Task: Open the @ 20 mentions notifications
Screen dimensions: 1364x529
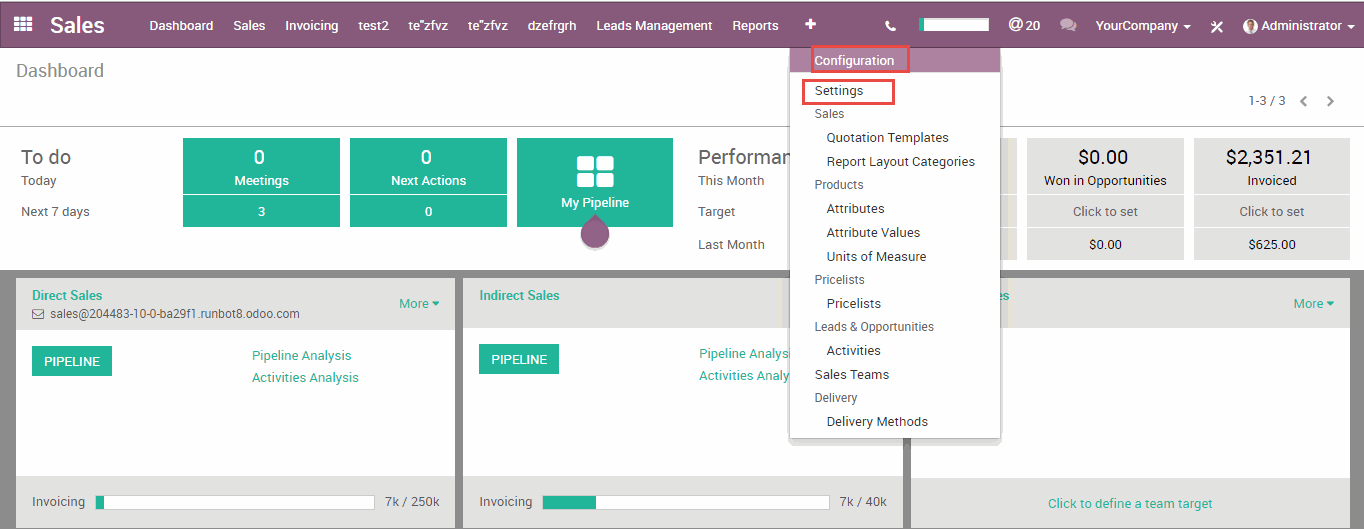Action: 1024,25
